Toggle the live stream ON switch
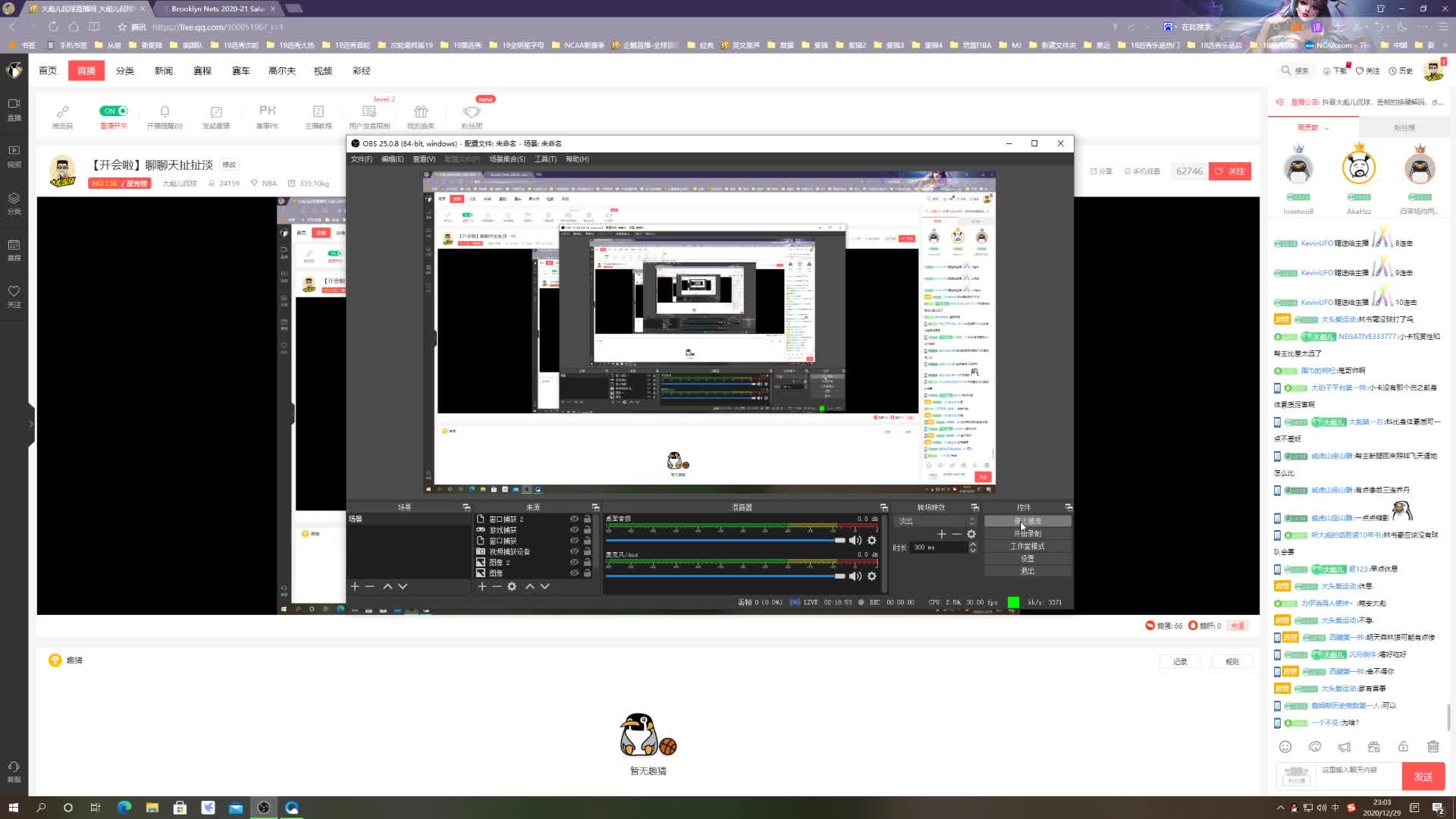This screenshot has width=1456, height=819. 114,111
